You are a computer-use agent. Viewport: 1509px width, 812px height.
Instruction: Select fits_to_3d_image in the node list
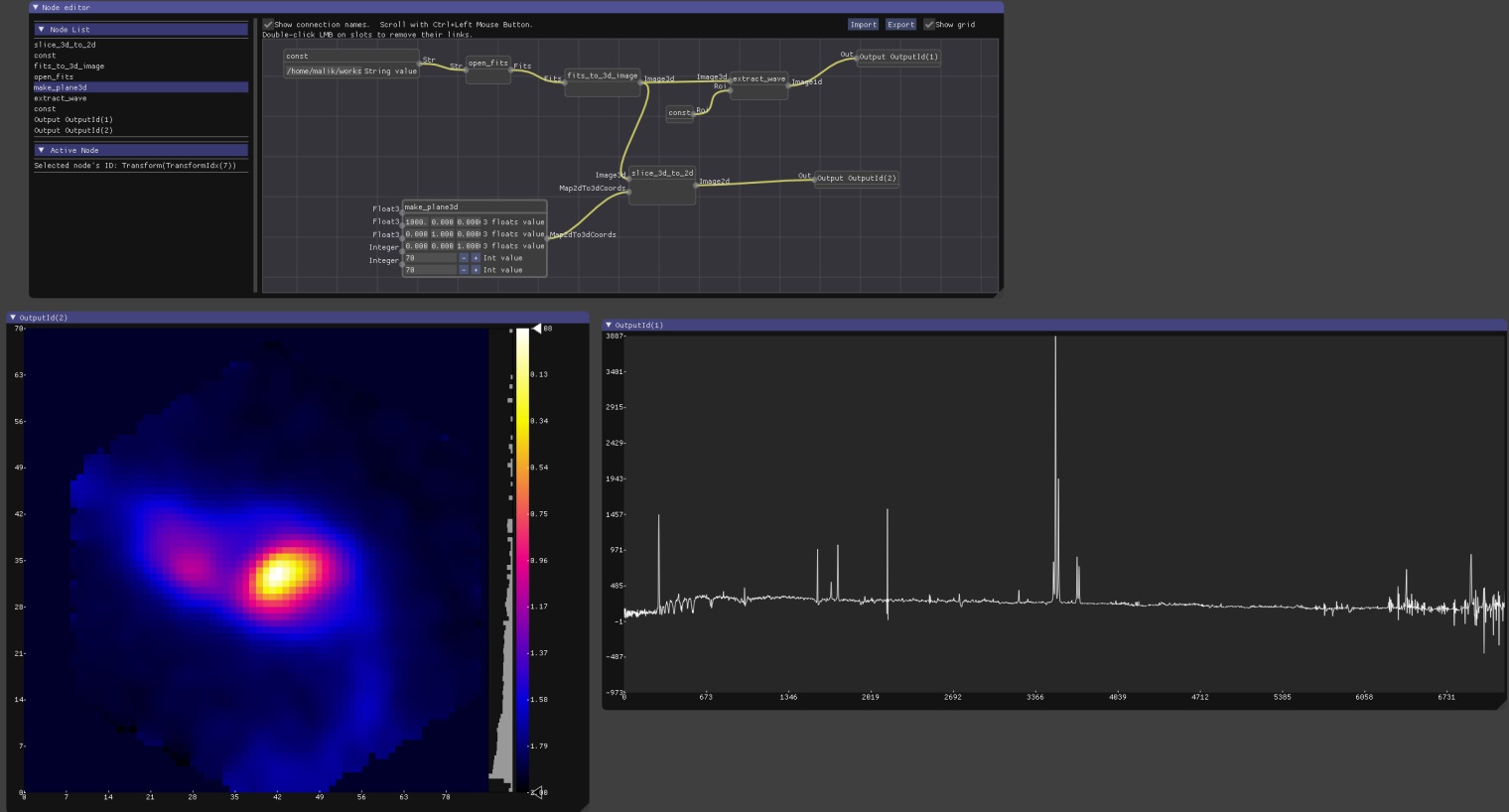tap(69, 67)
